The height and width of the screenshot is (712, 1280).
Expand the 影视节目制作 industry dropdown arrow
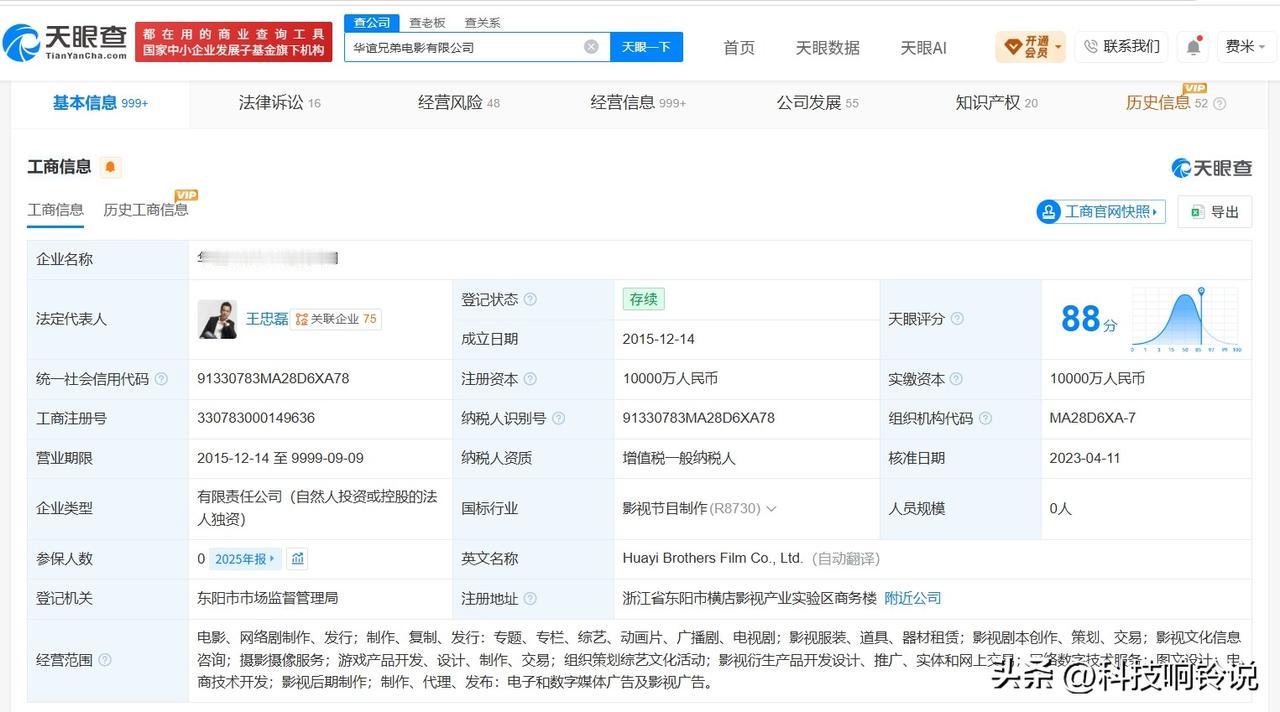[x=771, y=509]
